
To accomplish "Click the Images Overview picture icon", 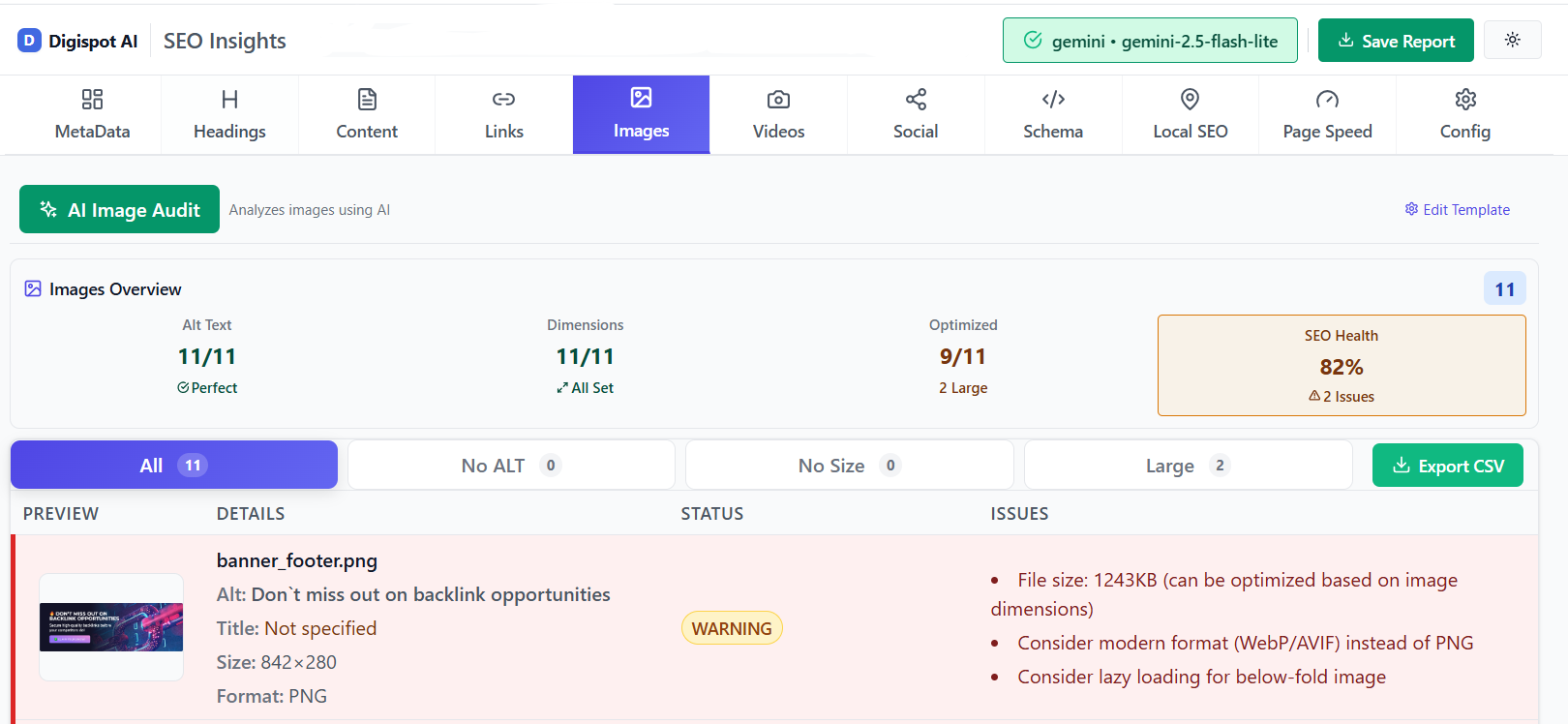I will [x=33, y=288].
